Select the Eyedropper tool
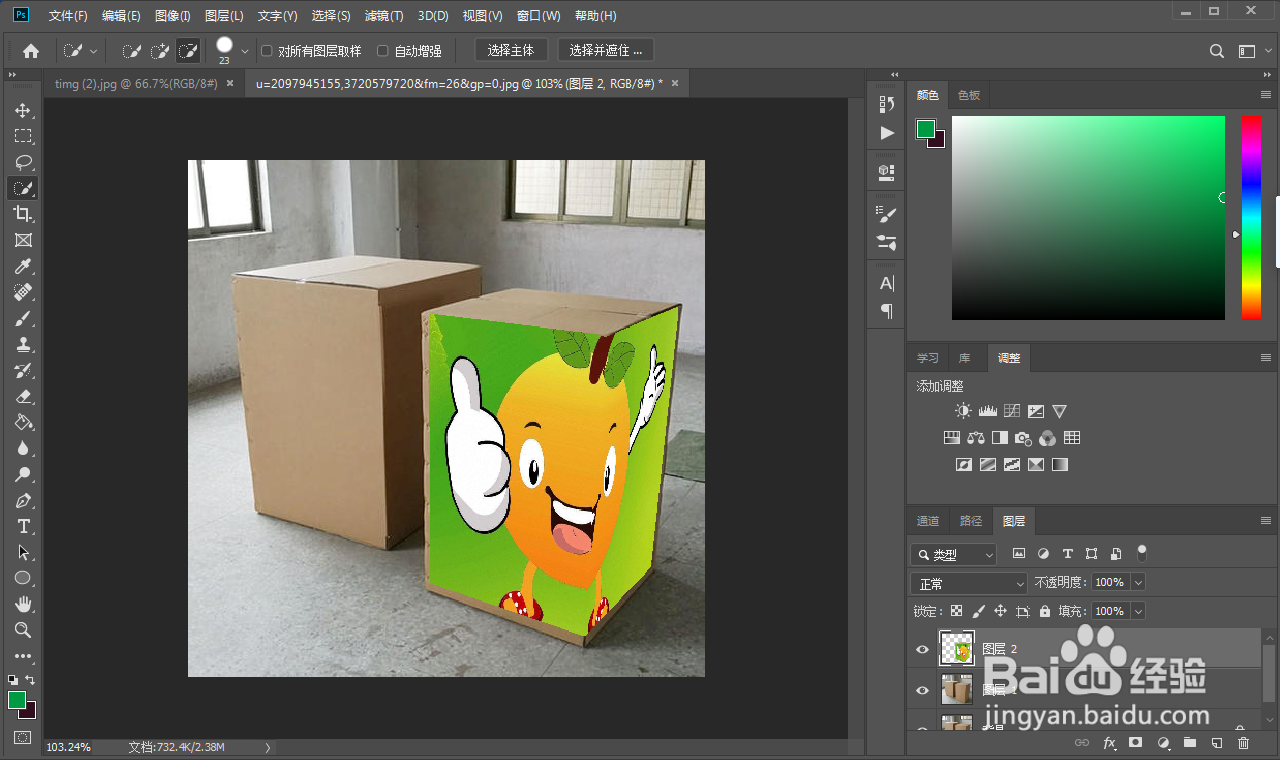Viewport: 1280px width, 760px height. coord(23,266)
